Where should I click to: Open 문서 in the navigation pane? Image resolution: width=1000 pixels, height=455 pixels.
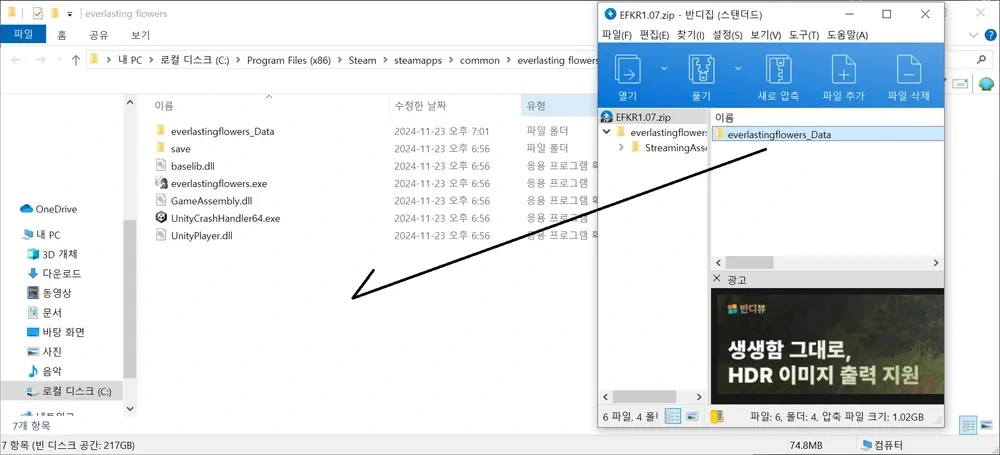pos(44,313)
